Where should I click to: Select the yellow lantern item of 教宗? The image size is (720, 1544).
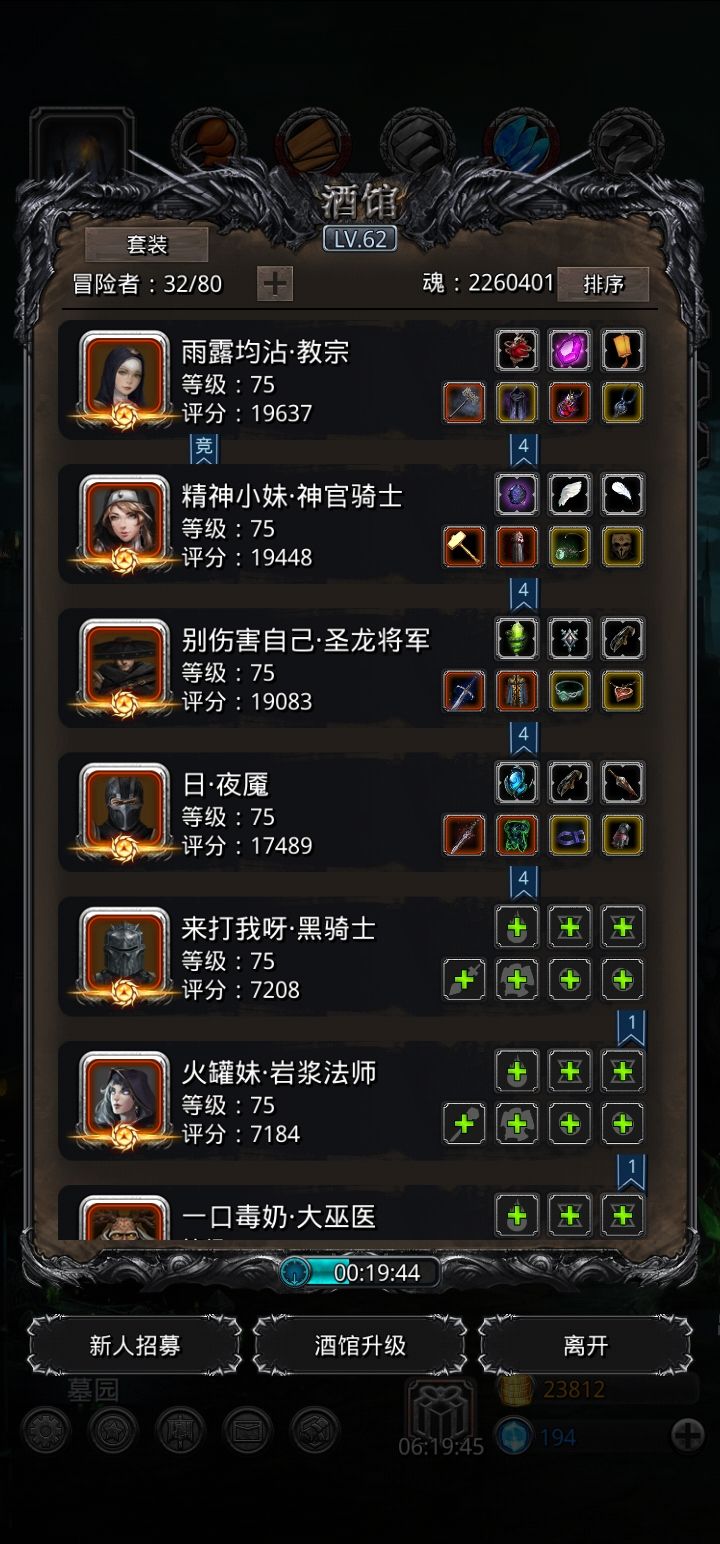623,350
